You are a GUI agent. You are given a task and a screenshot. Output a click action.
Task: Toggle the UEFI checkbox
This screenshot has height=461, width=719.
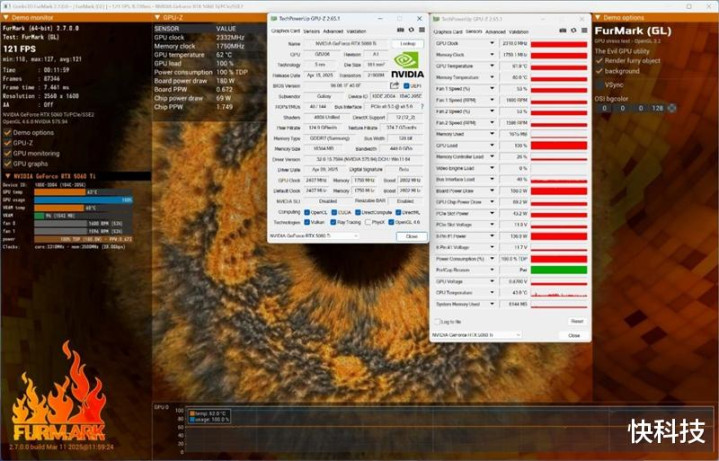406,86
